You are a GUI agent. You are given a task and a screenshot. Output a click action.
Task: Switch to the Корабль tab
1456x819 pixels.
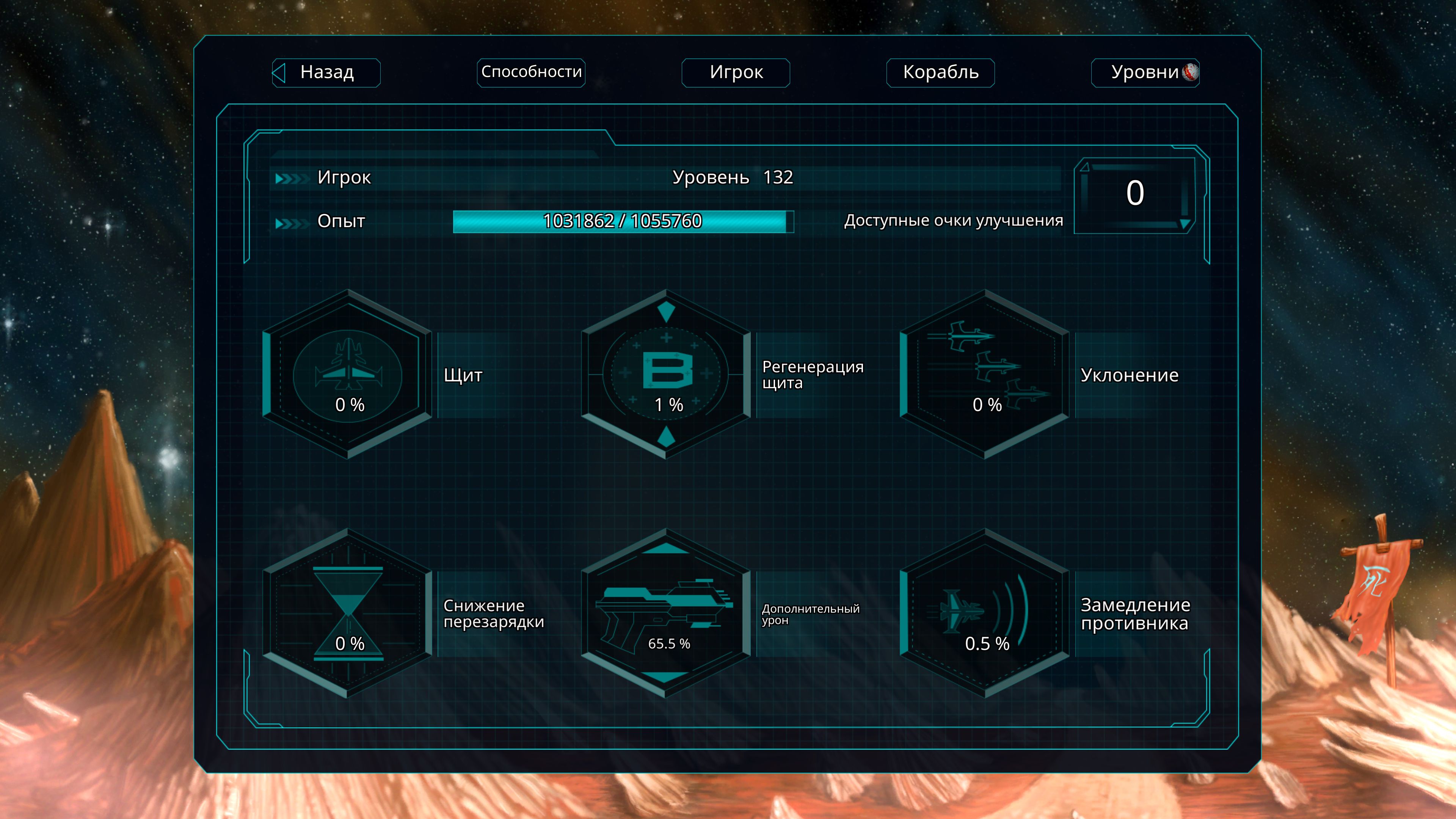point(940,72)
